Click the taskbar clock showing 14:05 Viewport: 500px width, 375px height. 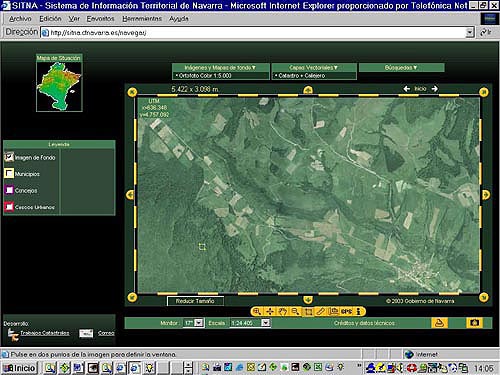click(483, 368)
